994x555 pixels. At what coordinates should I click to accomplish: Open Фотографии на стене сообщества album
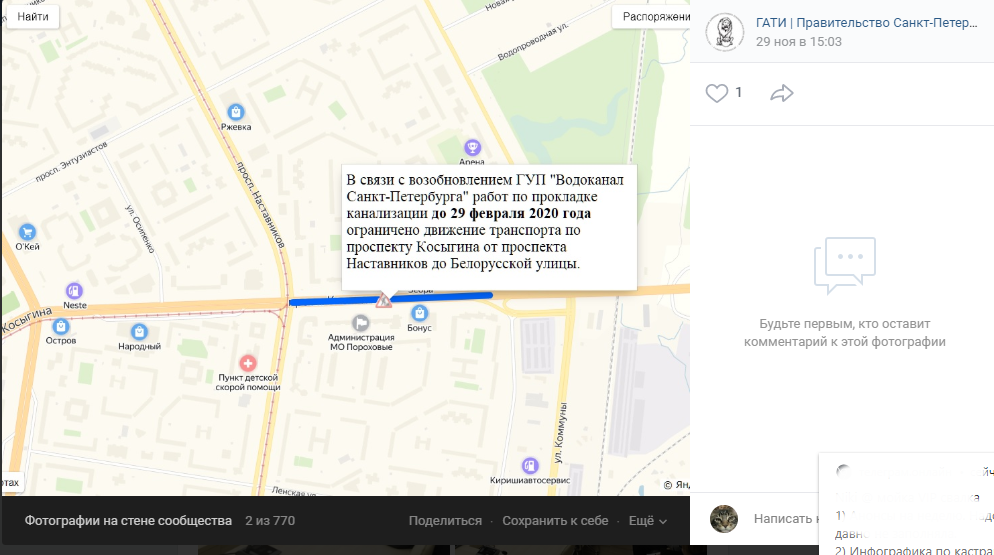pos(128,521)
